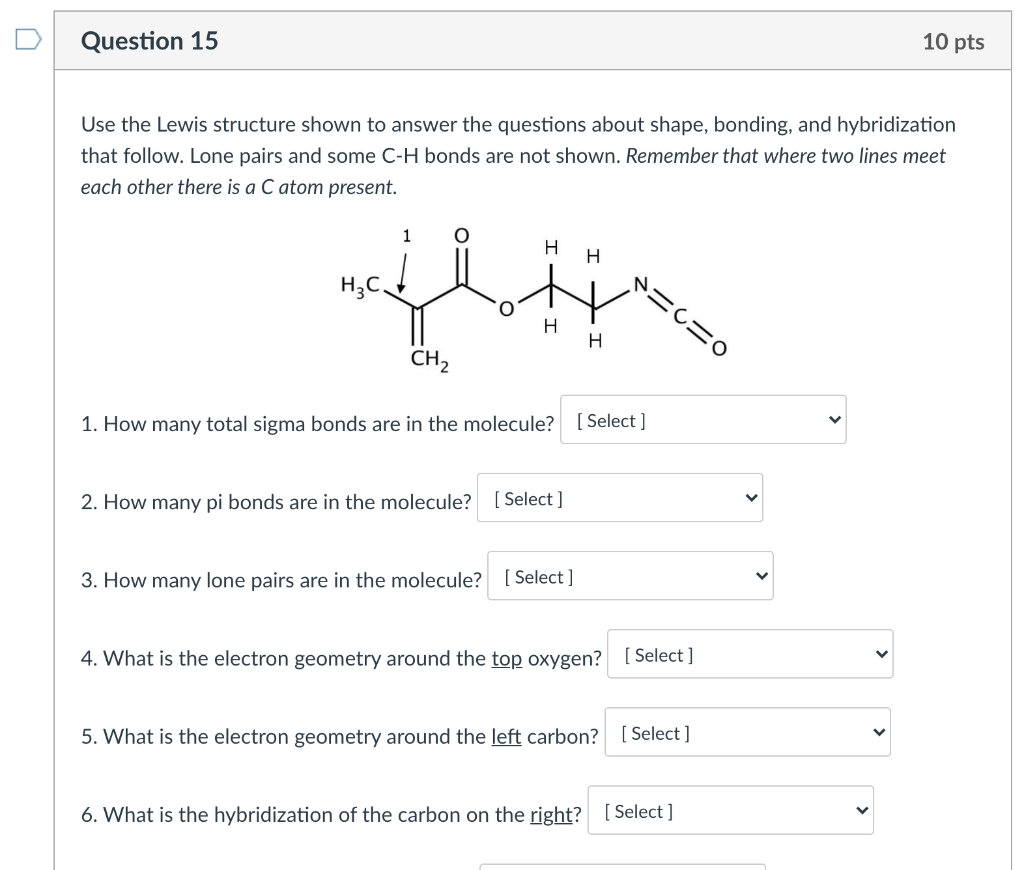Click the chevron on the pi bonds dropdown
This screenshot has width=1024, height=870.
pos(749,497)
